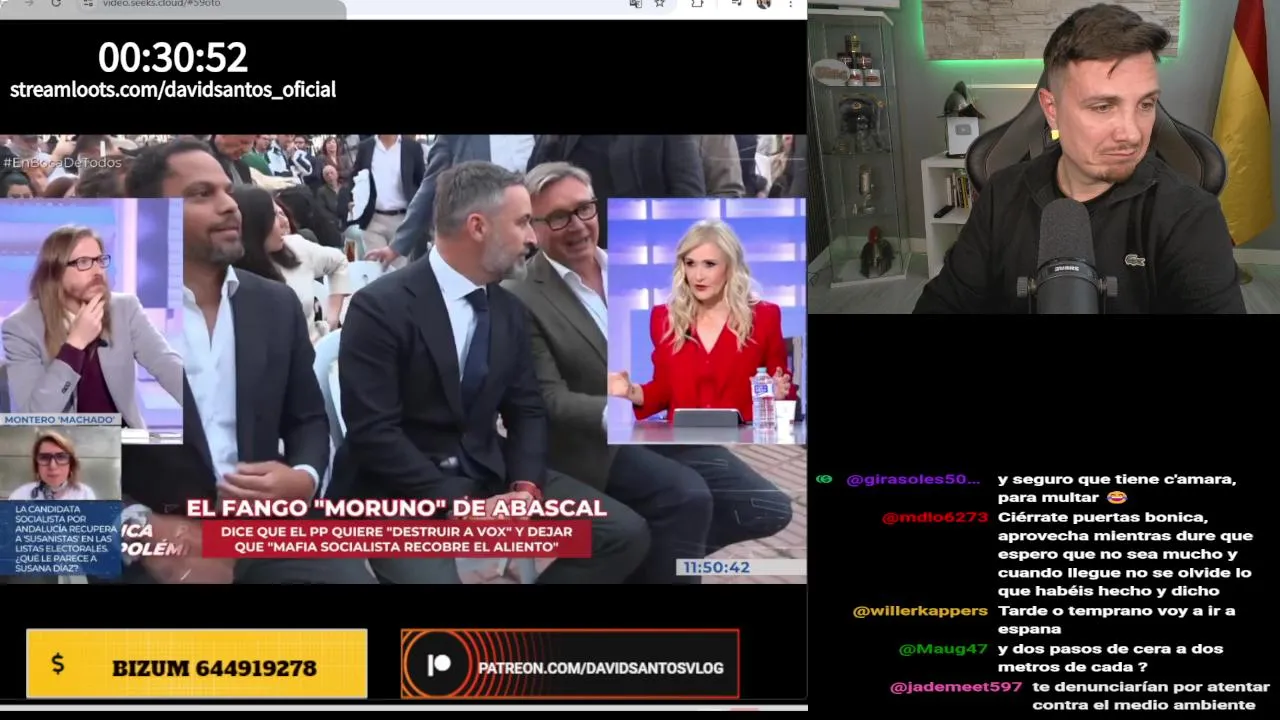Open chat user @girasoles50... profile
Viewport: 1280px width, 720px height.
(913, 479)
